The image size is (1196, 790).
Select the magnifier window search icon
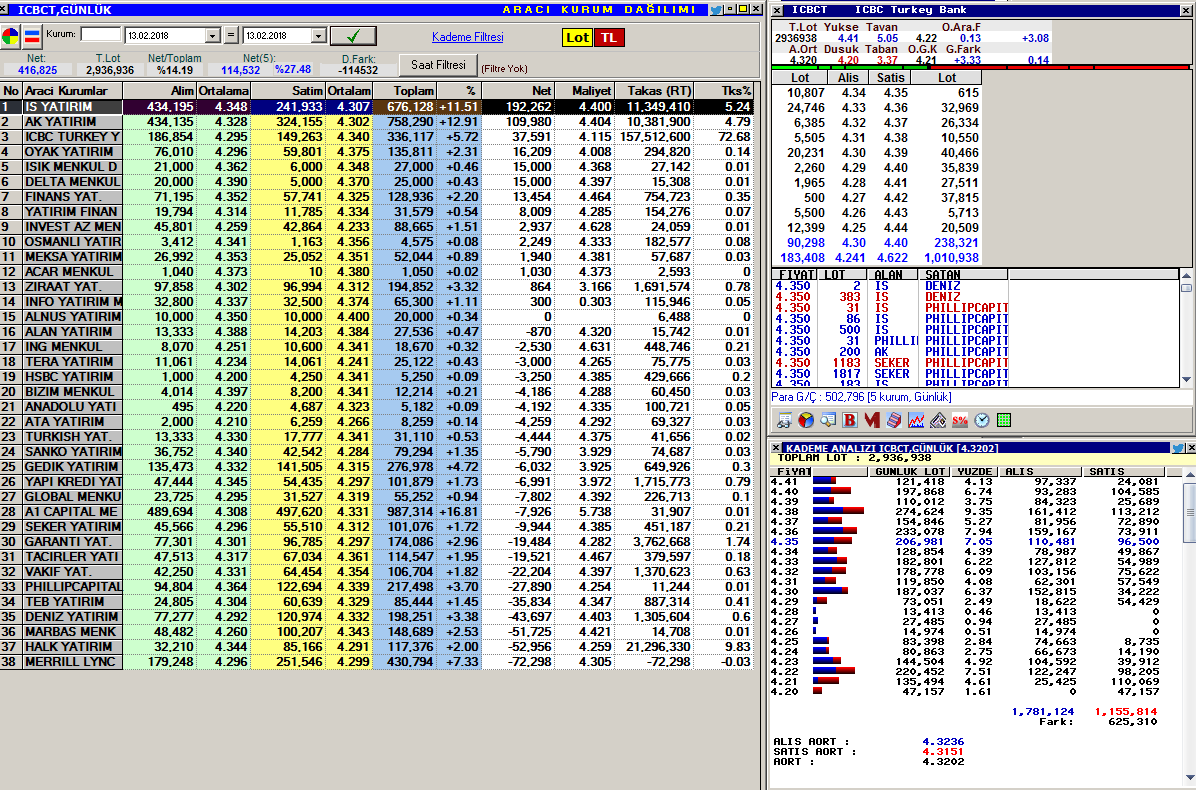tap(828, 420)
